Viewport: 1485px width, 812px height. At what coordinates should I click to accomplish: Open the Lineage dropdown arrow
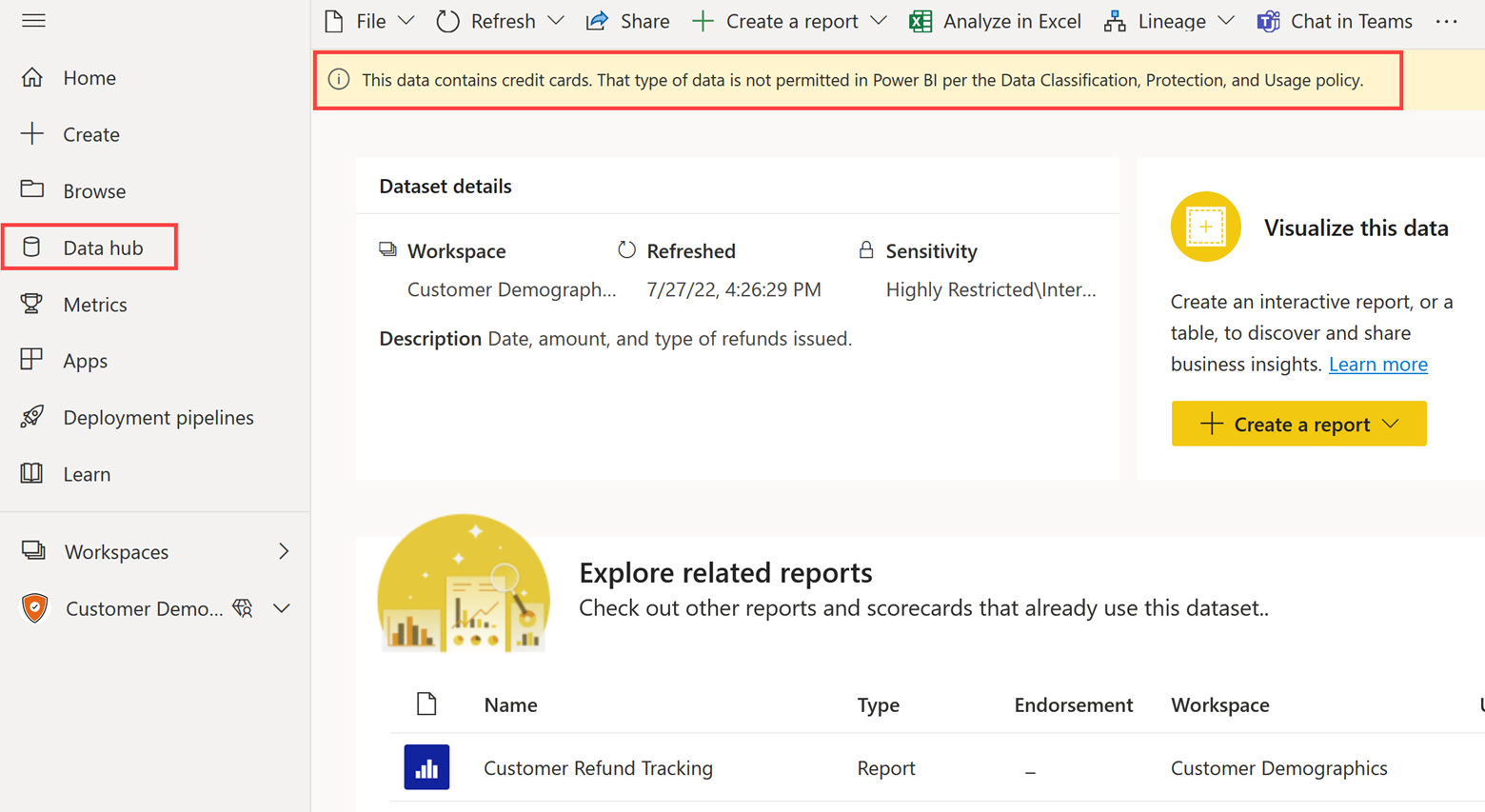click(1226, 21)
